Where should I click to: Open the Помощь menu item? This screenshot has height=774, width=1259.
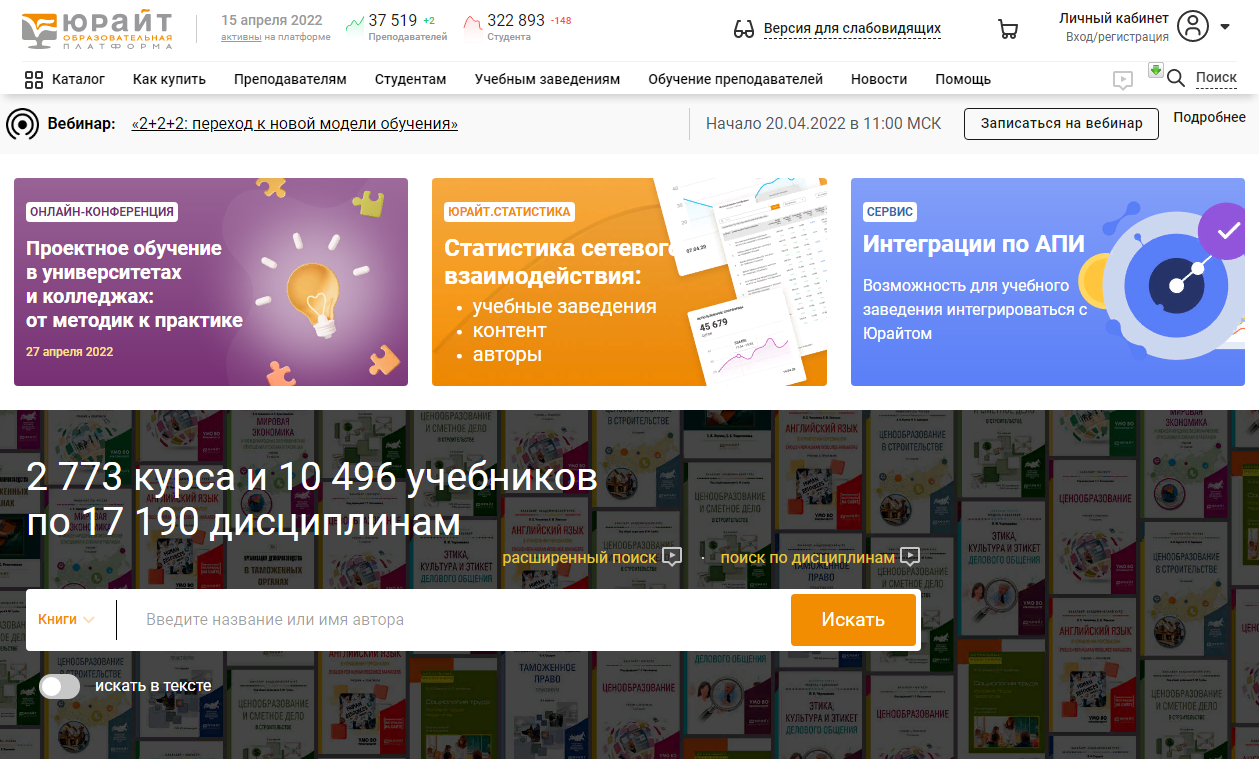click(963, 80)
